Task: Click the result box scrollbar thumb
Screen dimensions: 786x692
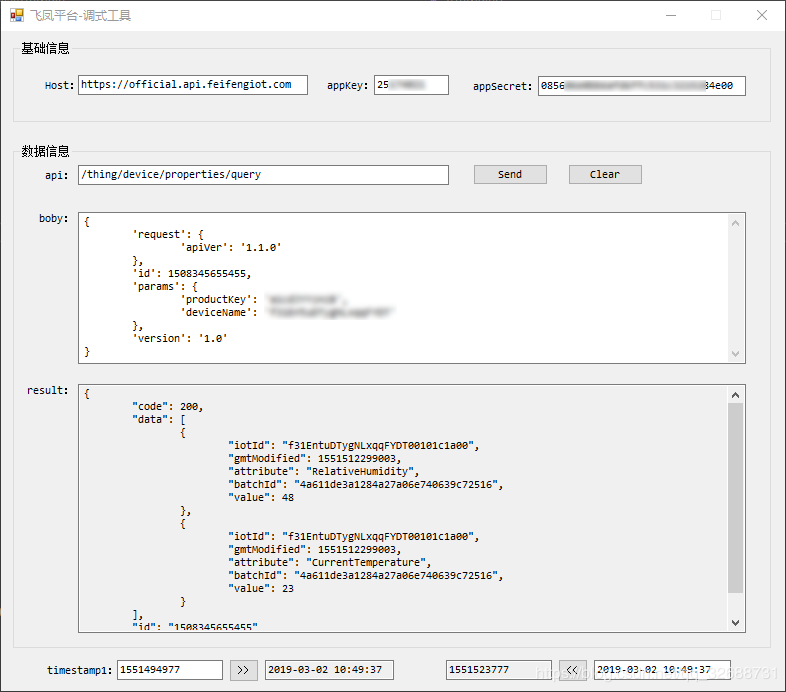Action: point(735,498)
